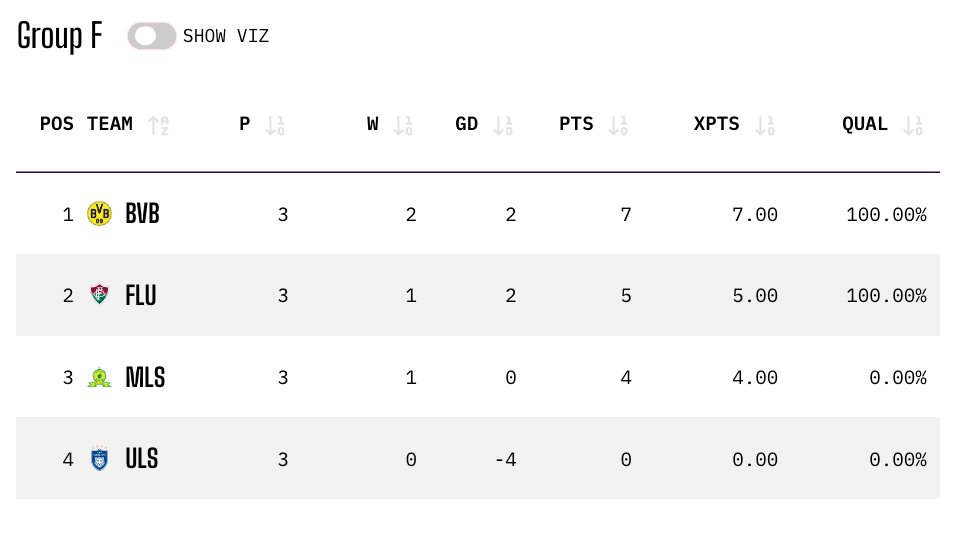Sort by expected points icon
The image size is (958, 534).
coord(764,125)
